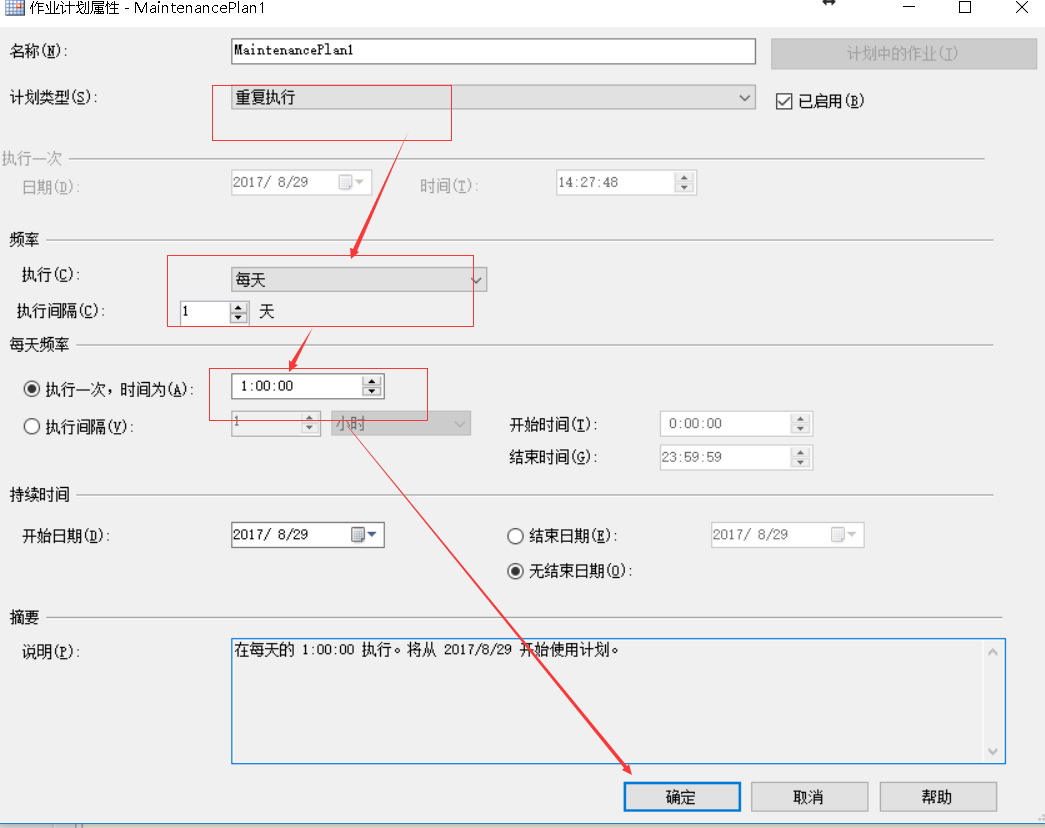Open help with the 帮助 button
The image size is (1045, 828).
937,797
